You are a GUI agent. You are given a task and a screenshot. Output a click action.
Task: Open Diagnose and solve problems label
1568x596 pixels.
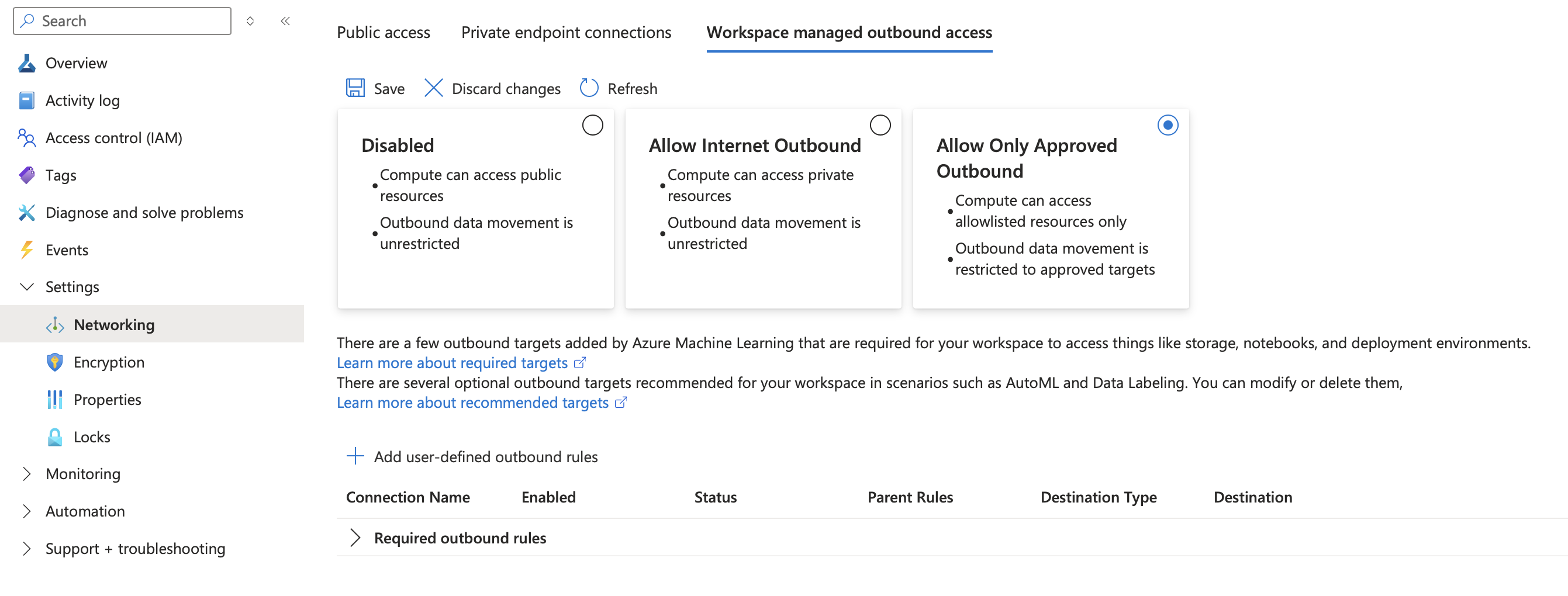pos(144,213)
